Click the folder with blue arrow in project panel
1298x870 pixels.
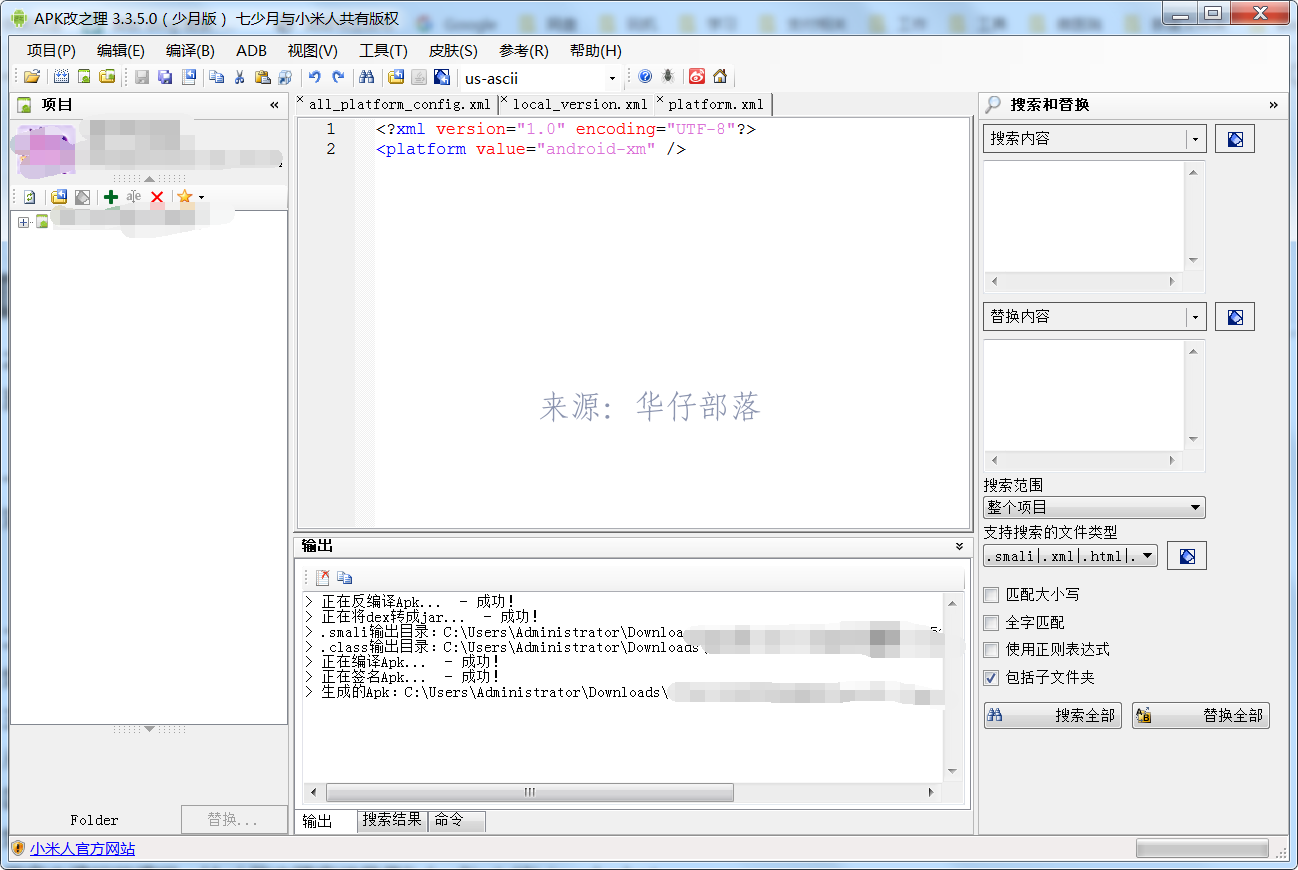[59, 197]
